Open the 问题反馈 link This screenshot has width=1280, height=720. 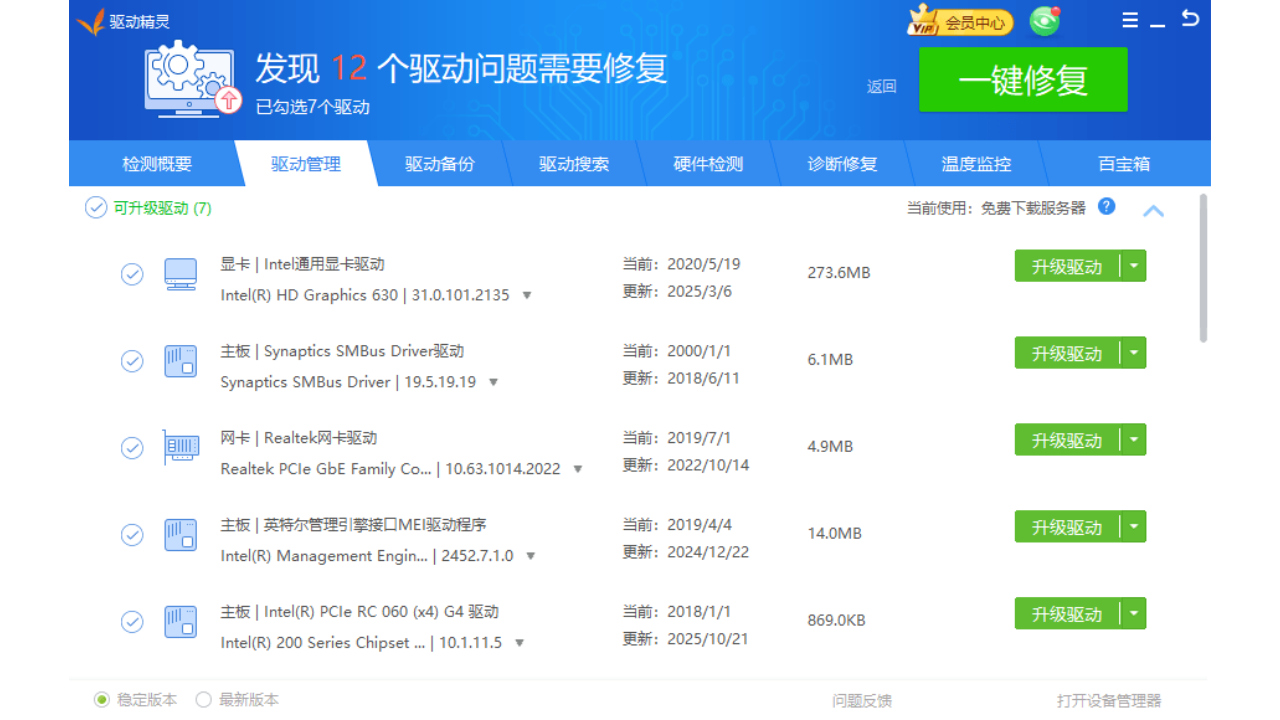862,701
